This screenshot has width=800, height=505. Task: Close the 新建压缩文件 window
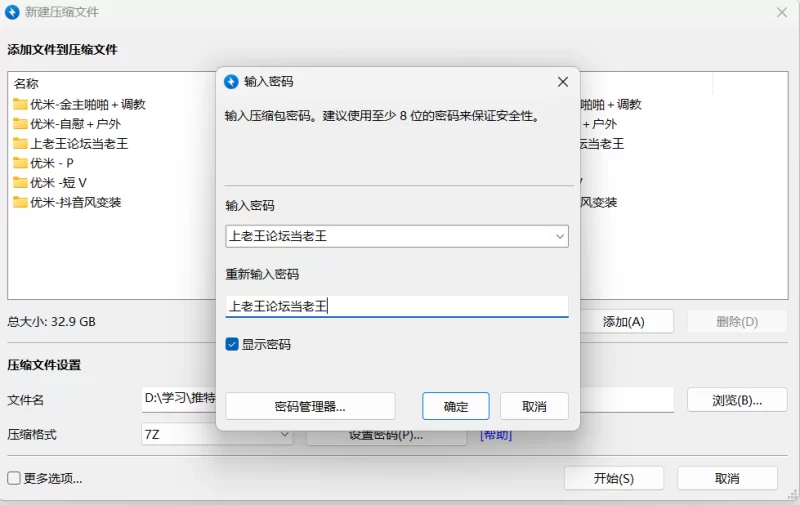click(x=782, y=12)
